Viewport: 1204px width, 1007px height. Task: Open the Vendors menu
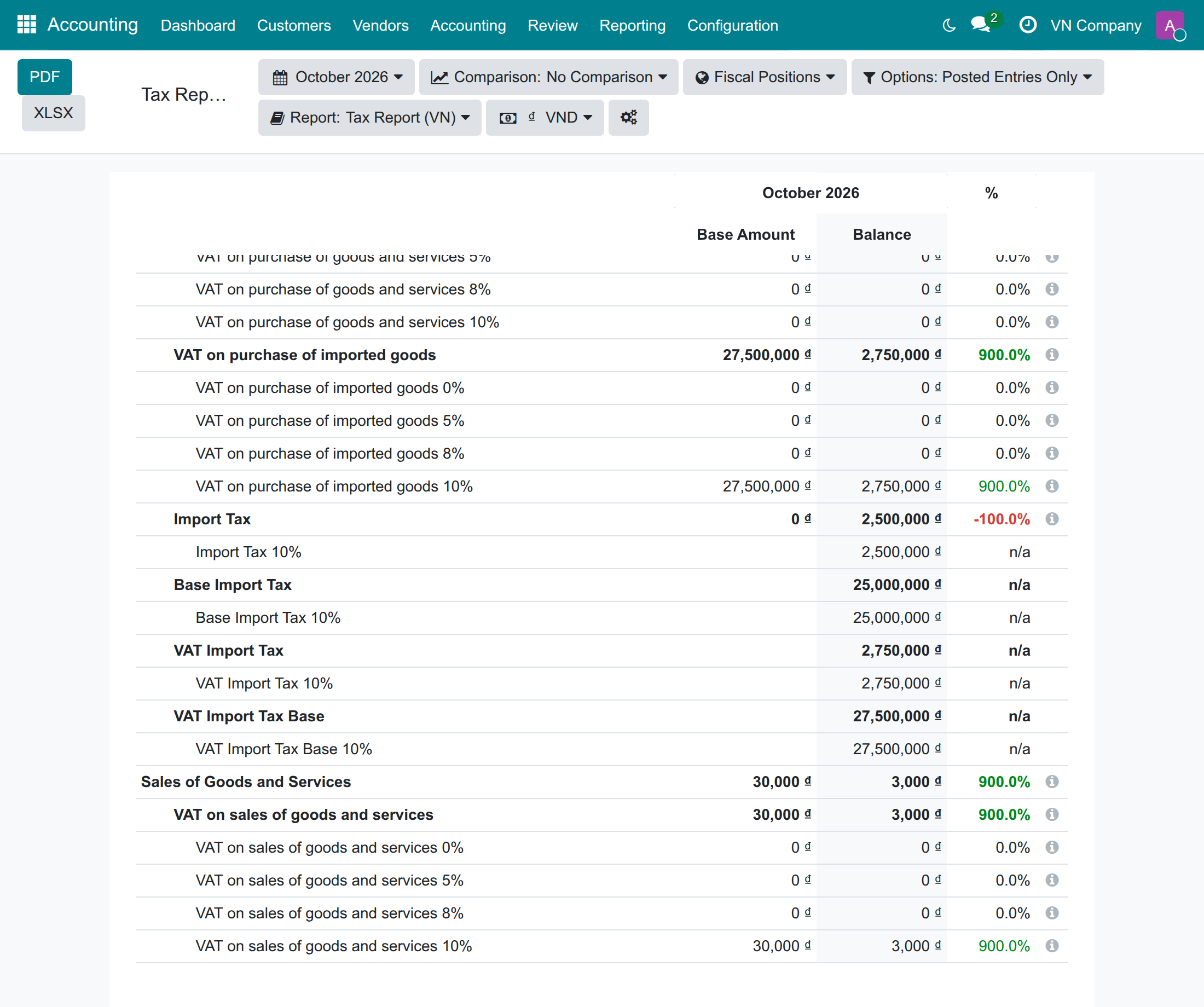pos(380,25)
